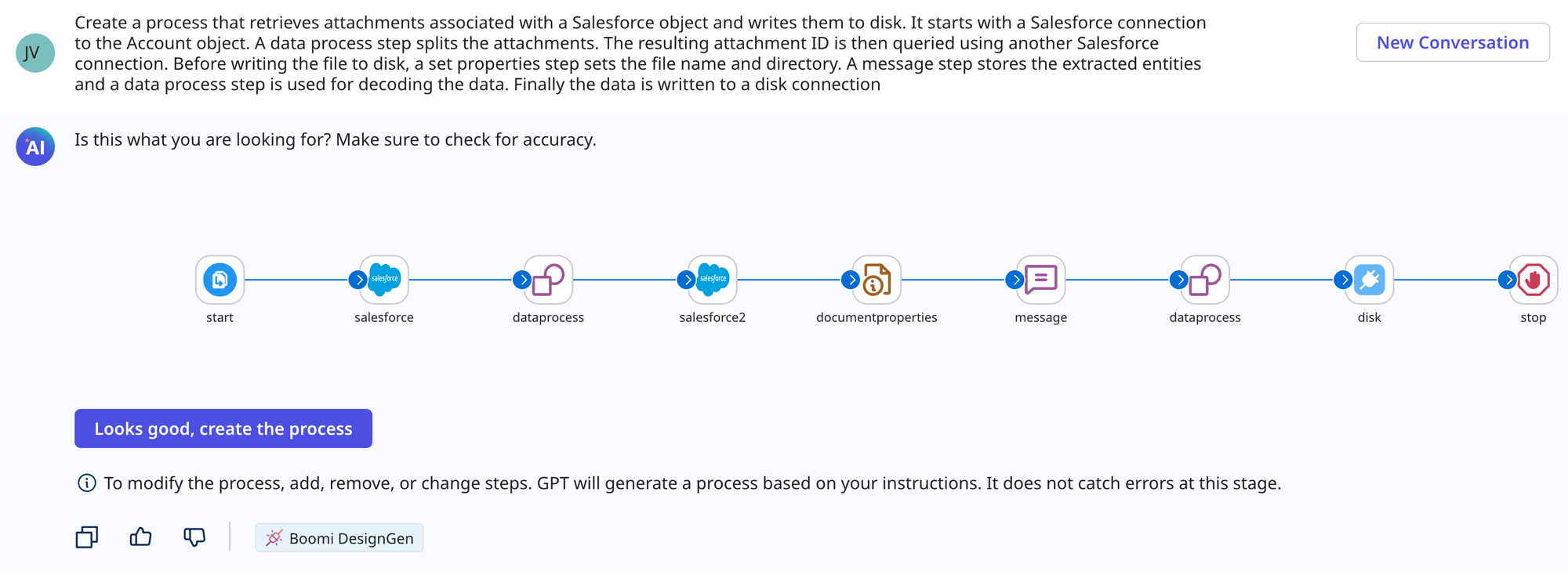Click the info icon next to the modify note
The width and height of the screenshot is (1568, 575).
pyautogui.click(x=86, y=483)
